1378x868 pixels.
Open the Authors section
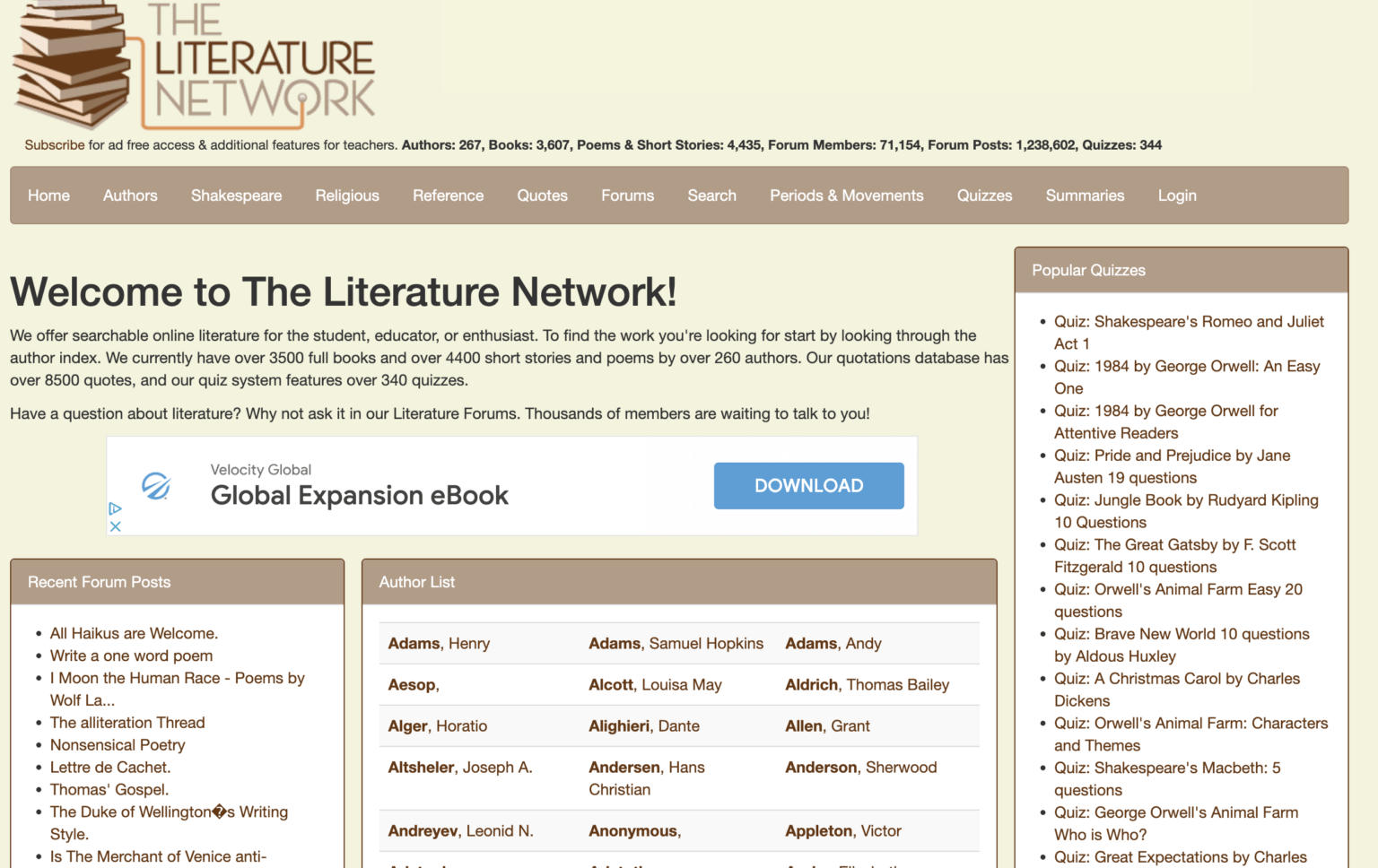tap(129, 195)
